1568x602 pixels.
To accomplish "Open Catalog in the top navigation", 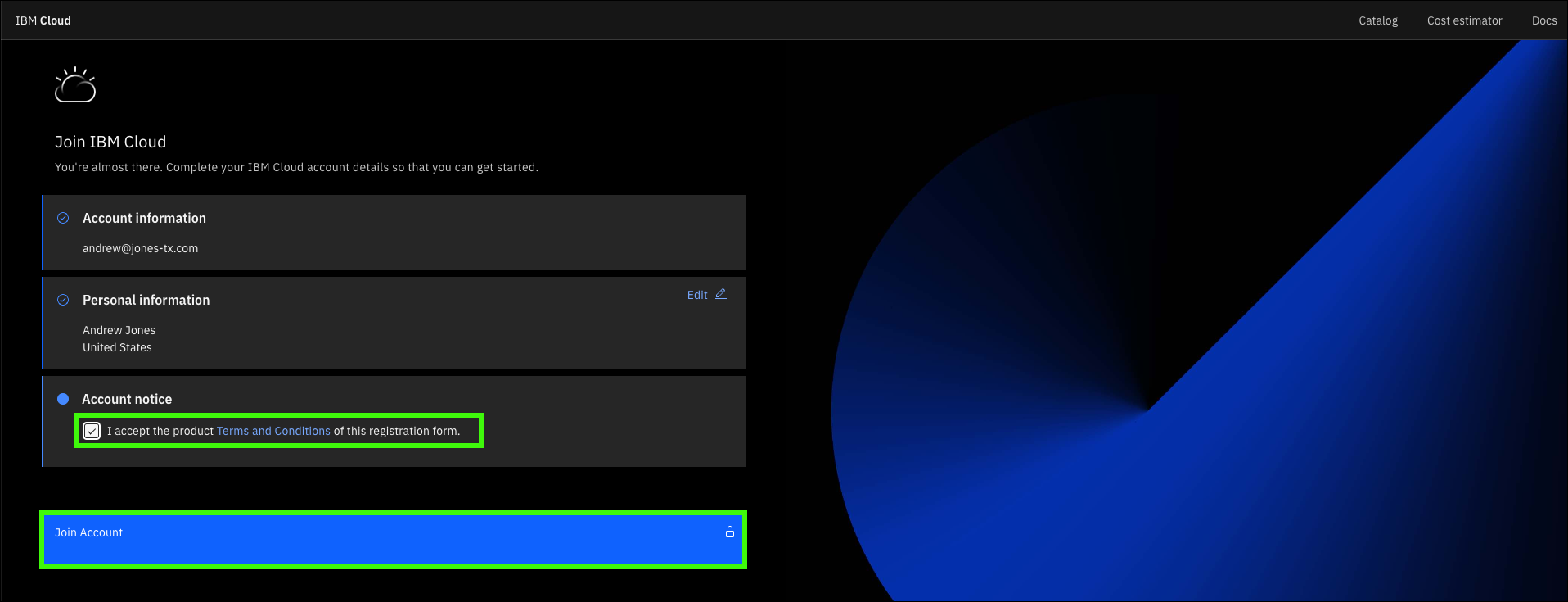I will [1378, 20].
